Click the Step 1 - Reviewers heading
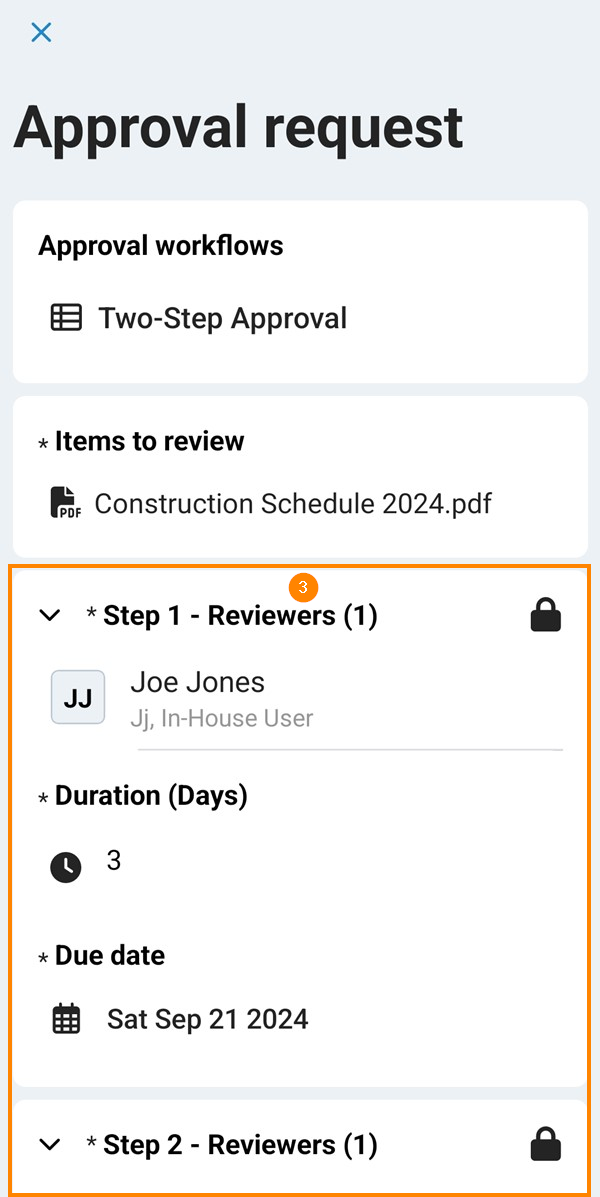Screen dimensions: 600x1197 [x=240, y=616]
